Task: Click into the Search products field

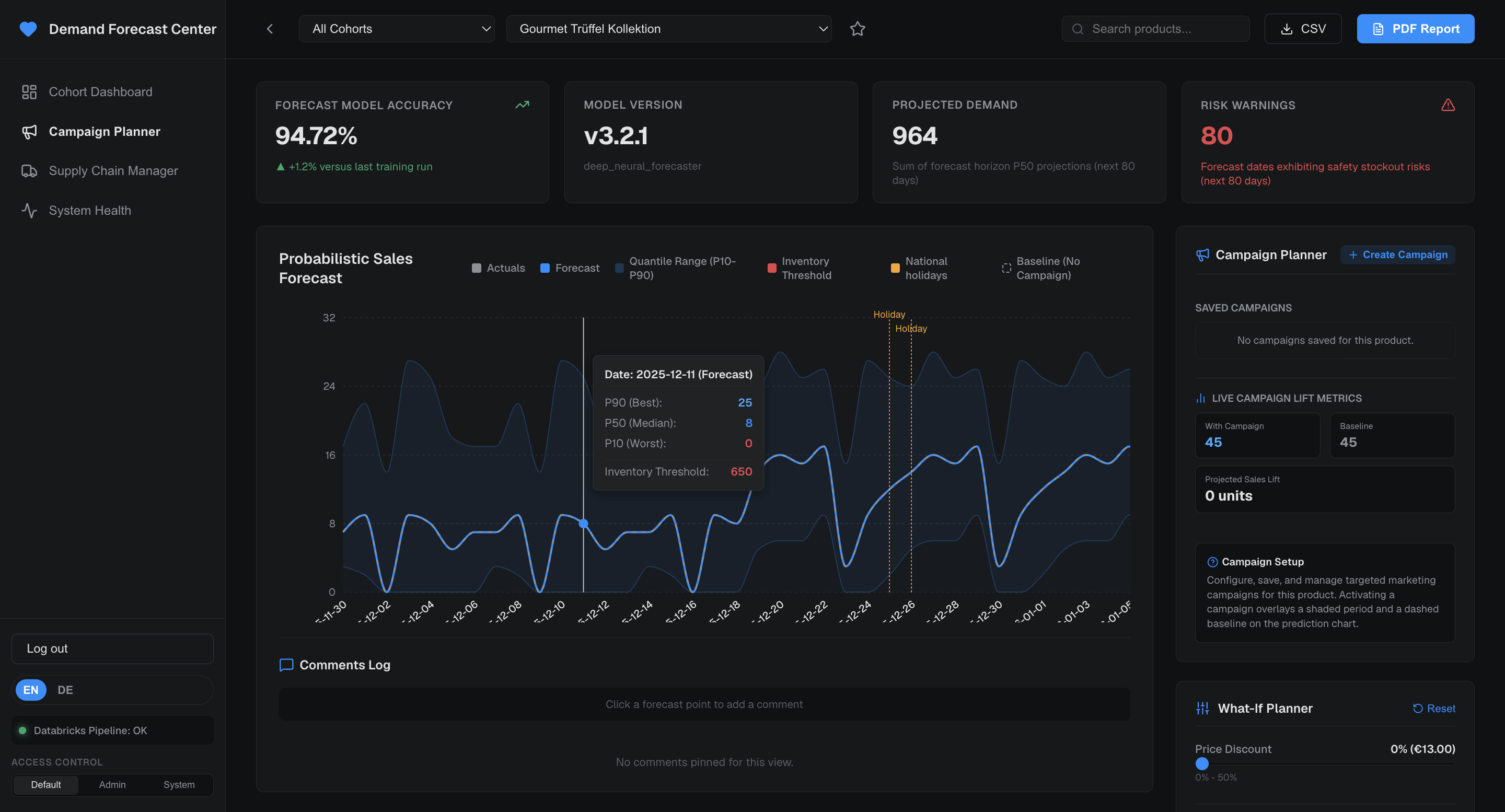Action: (x=1155, y=29)
